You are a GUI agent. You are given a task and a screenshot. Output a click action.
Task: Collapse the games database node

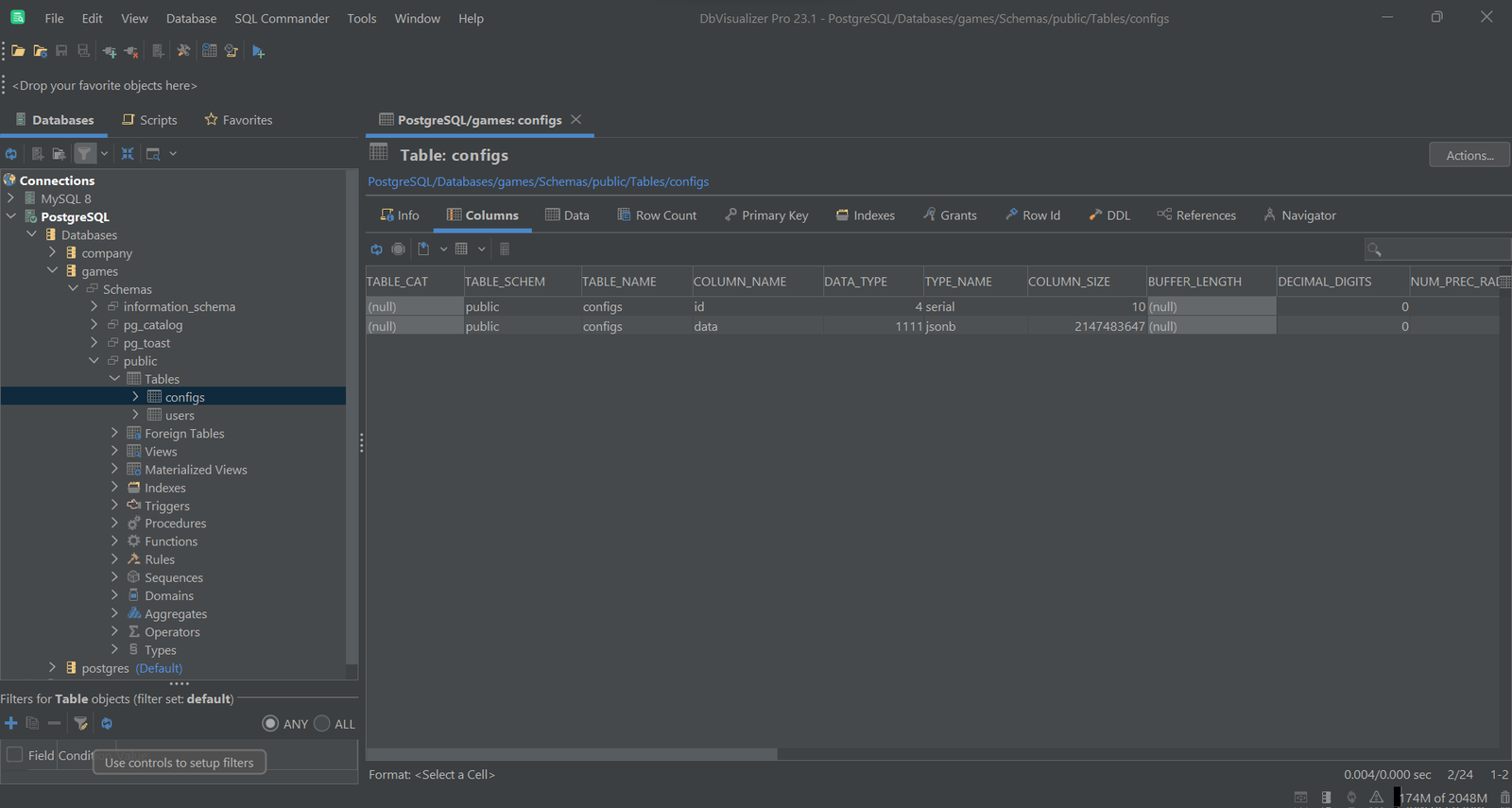pyautogui.click(x=52, y=270)
